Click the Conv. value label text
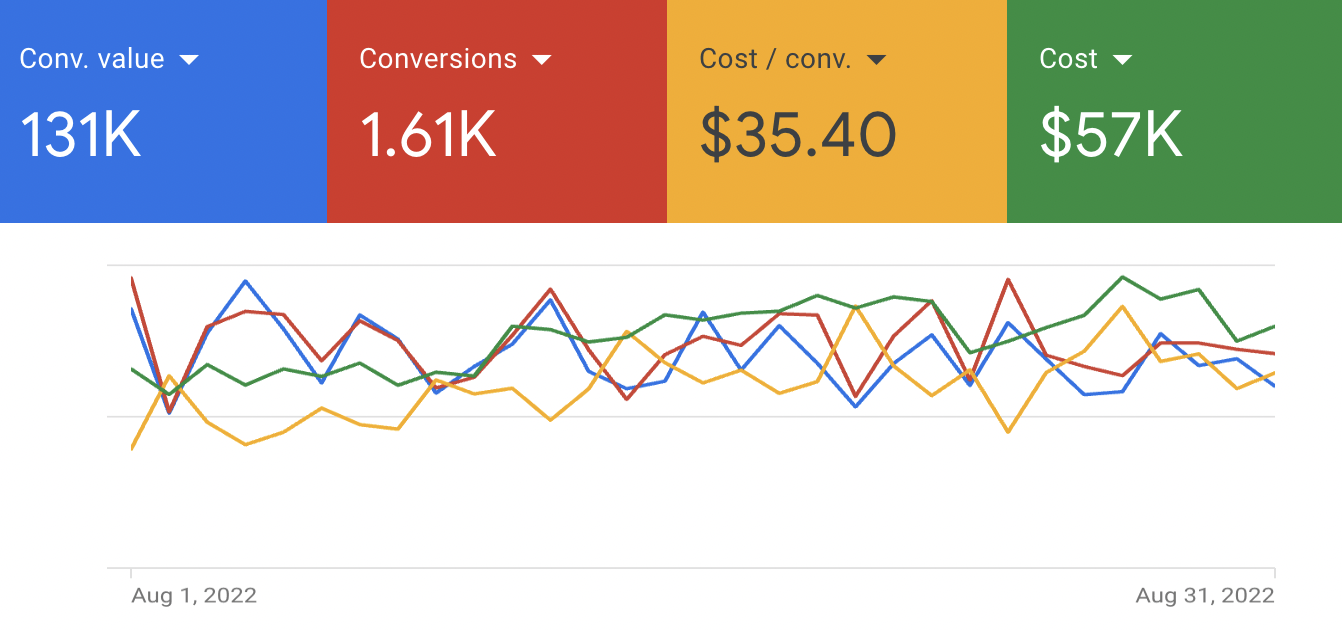The image size is (1342, 630). point(92,59)
